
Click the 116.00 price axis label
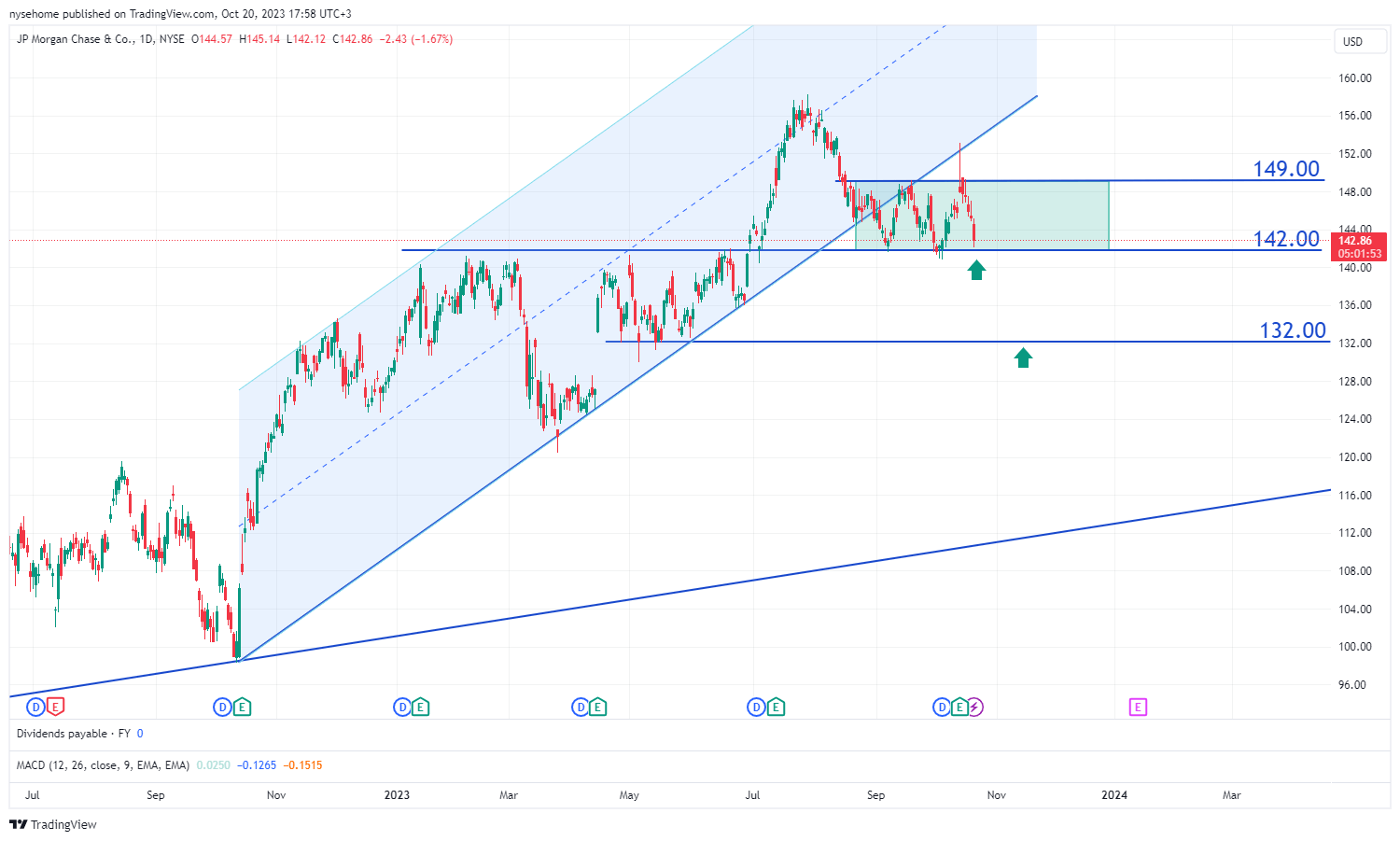(1355, 496)
